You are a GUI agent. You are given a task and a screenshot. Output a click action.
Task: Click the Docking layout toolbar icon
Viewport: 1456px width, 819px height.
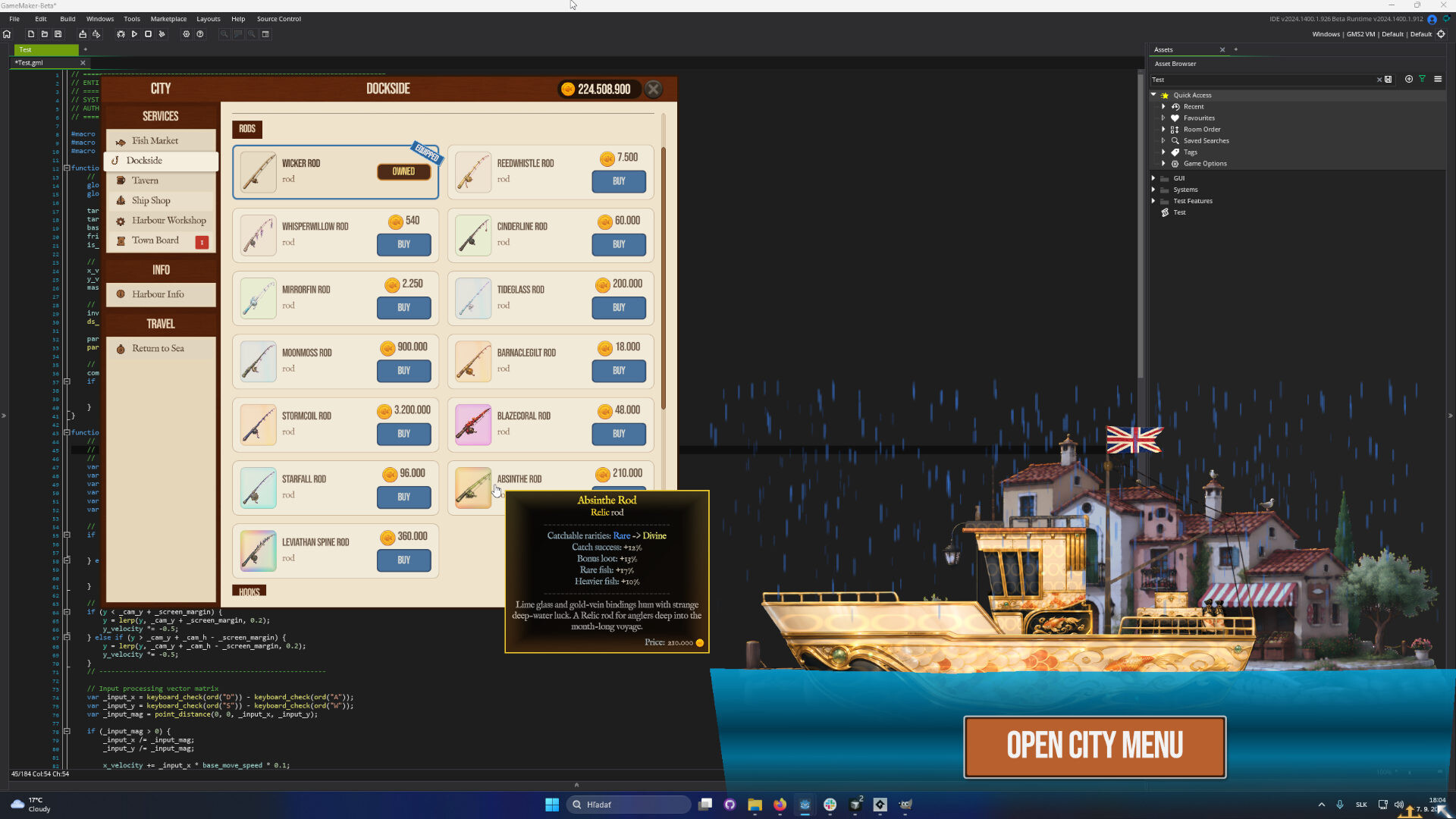tap(265, 34)
